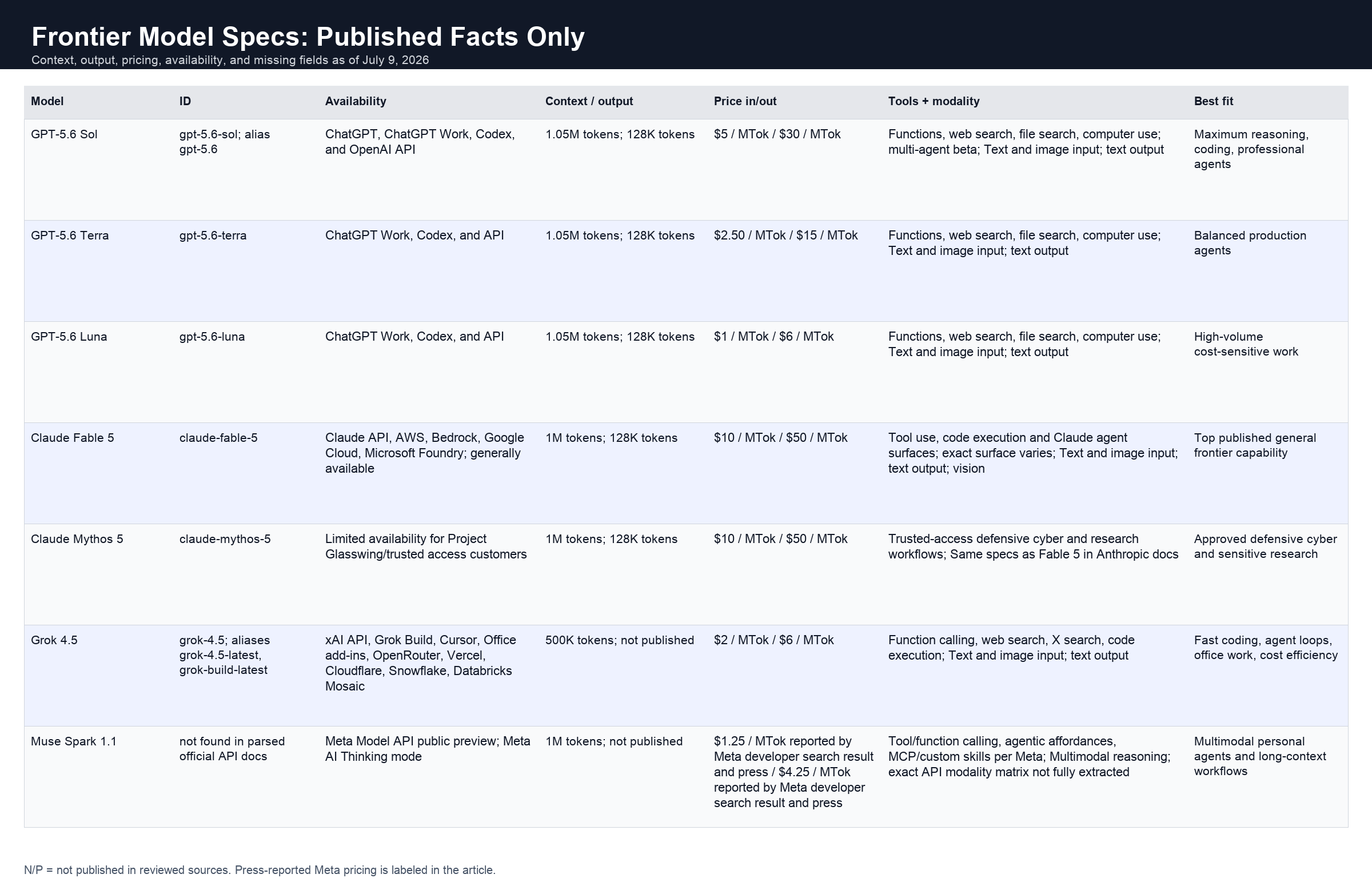
Task: Select the 'GPT-5.6 Sol' model cell
Action: tap(64, 135)
